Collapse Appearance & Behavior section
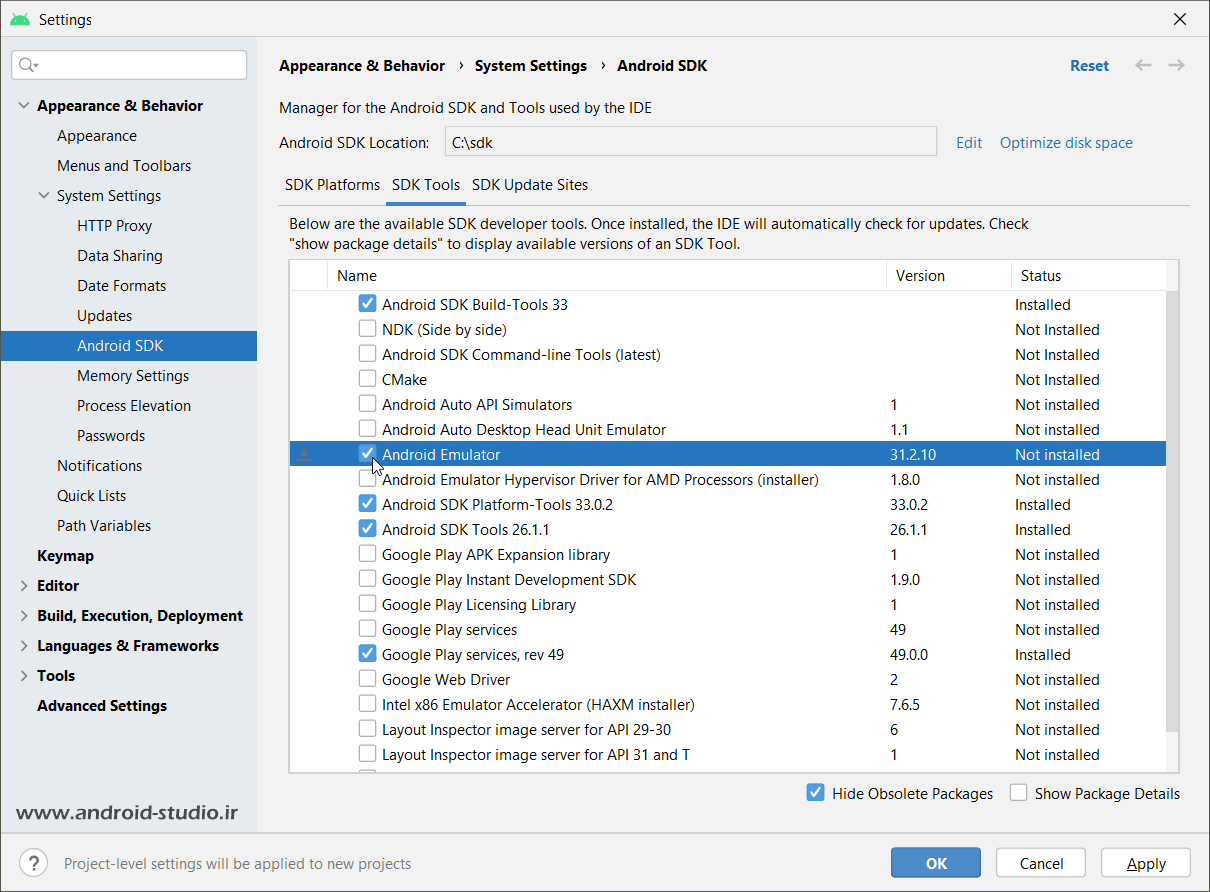This screenshot has height=892, width=1210. click(x=24, y=106)
